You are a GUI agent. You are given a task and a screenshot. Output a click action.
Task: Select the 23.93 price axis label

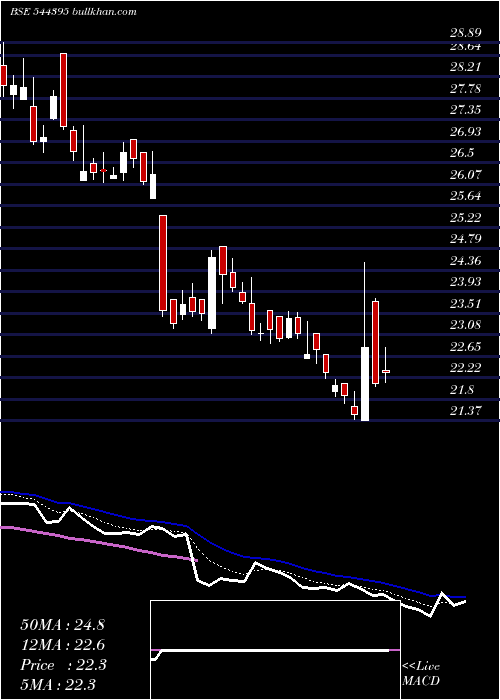point(465,282)
